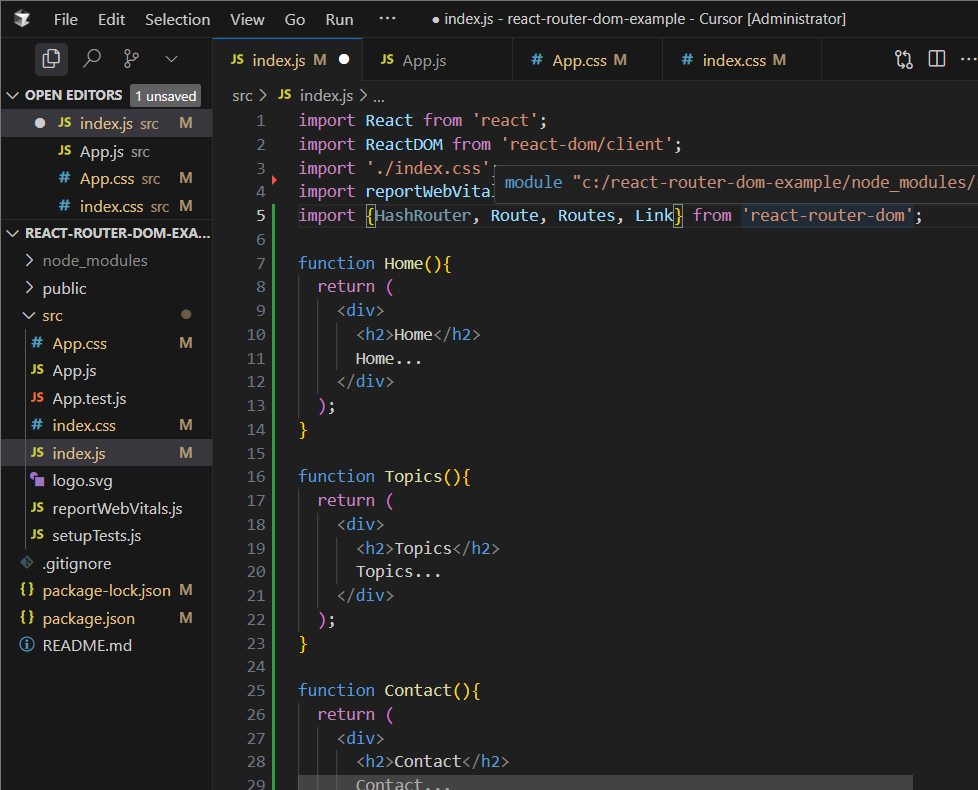The image size is (978, 790).
Task: Open the Selection menu
Action: pyautogui.click(x=177, y=19)
